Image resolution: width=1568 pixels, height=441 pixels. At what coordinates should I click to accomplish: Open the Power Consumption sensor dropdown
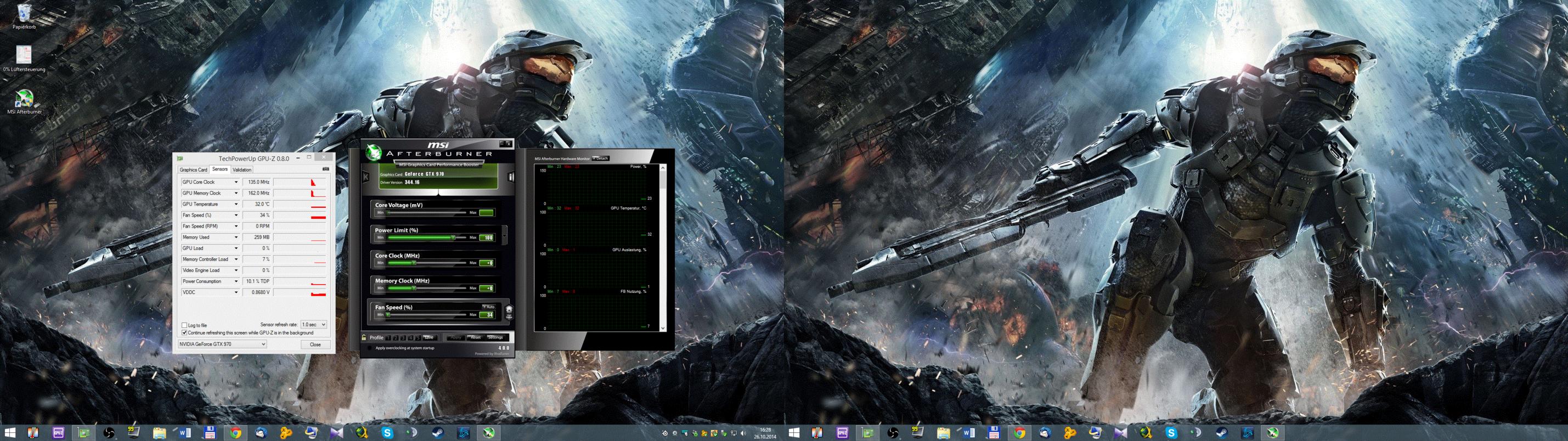tap(236, 281)
